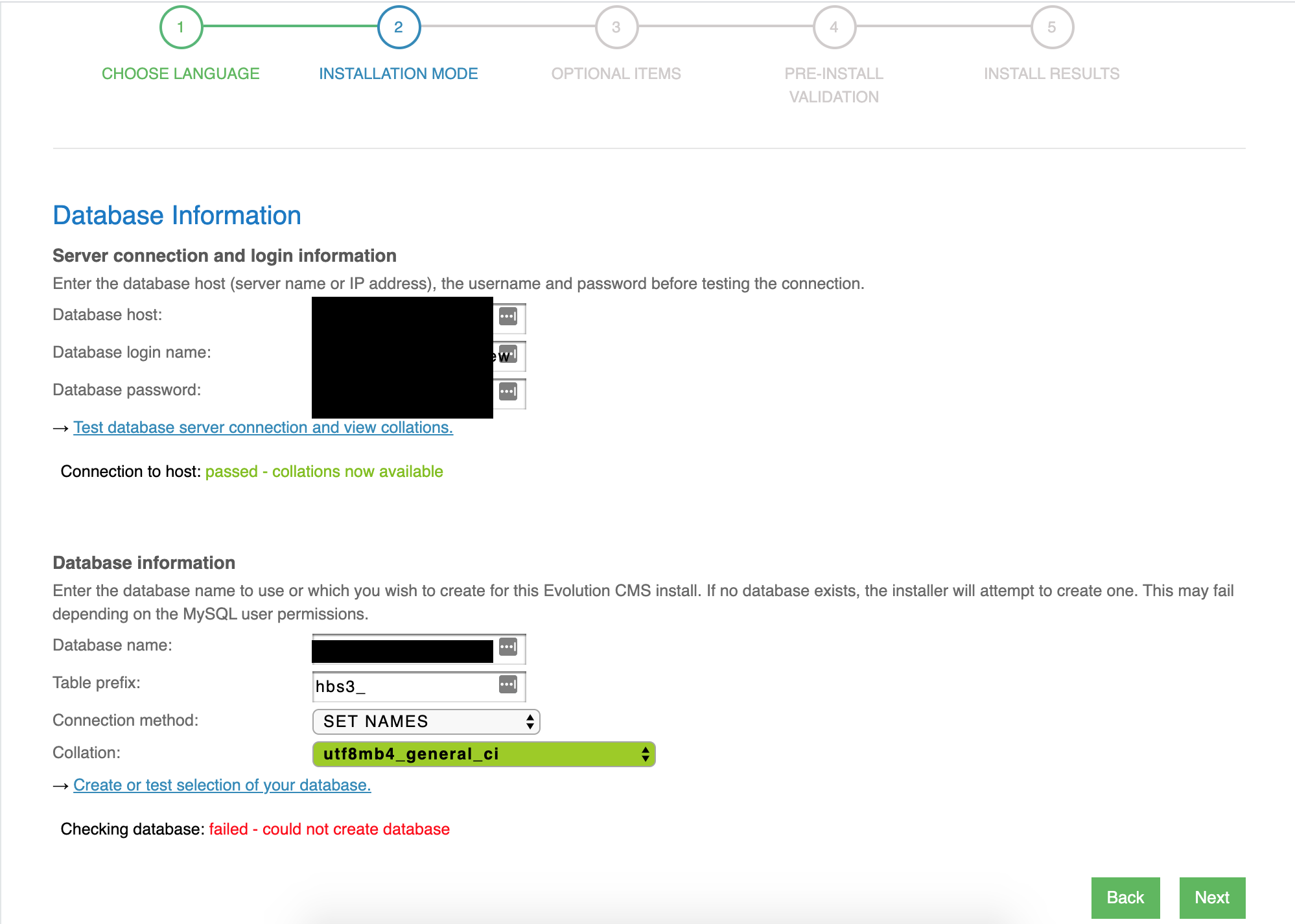Click the autofill icon in Table prefix field

tap(508, 685)
